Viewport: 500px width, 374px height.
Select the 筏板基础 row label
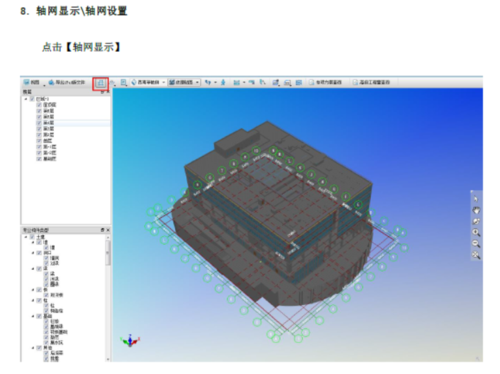pos(59,332)
